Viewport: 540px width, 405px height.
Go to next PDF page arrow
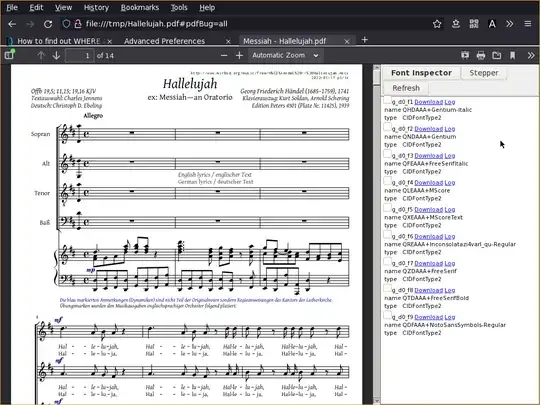point(56,55)
